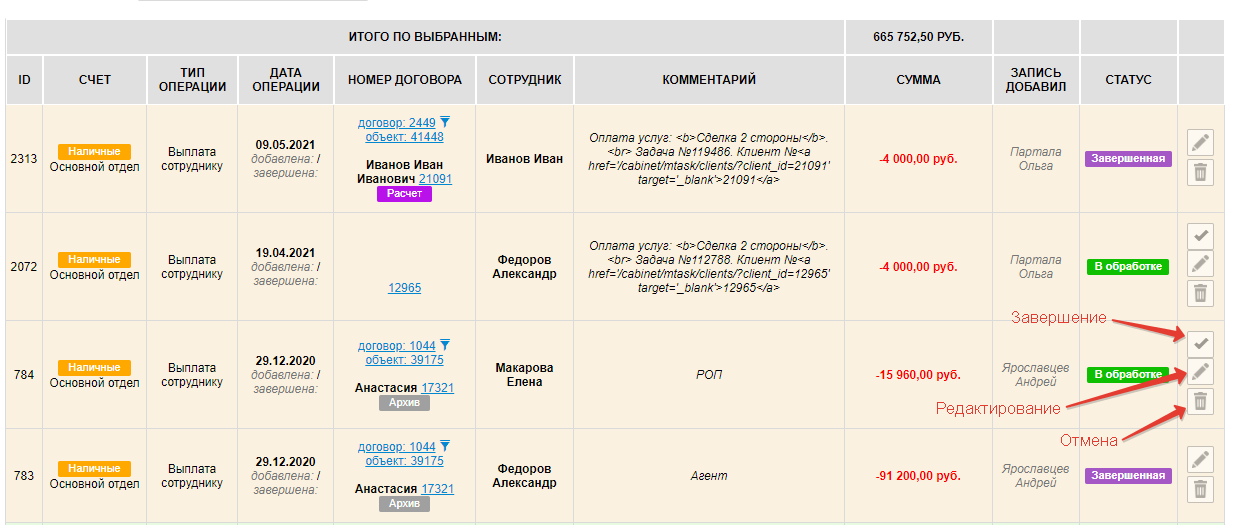Edit record 2072 with the pencil icon

pos(1200,265)
